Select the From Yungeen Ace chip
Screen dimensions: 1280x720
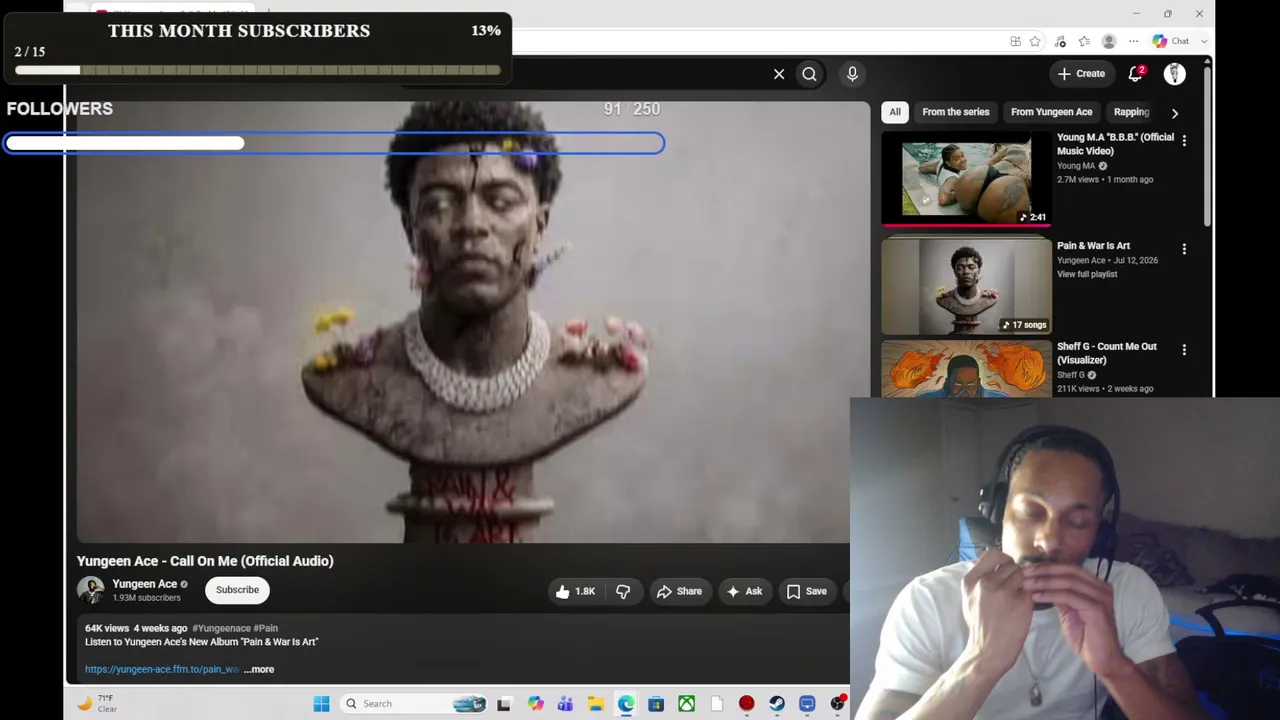pos(1051,112)
